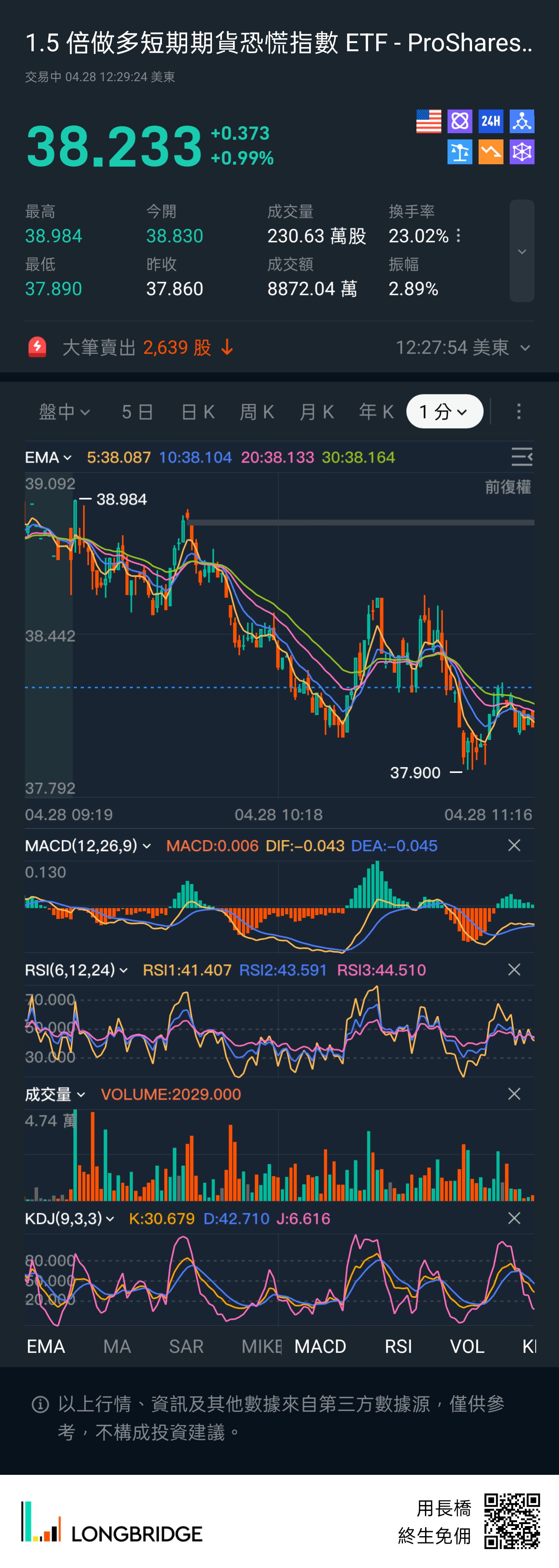Tap the 前復權 adjustment label
This screenshot has height=1568, width=559.
tap(507, 487)
